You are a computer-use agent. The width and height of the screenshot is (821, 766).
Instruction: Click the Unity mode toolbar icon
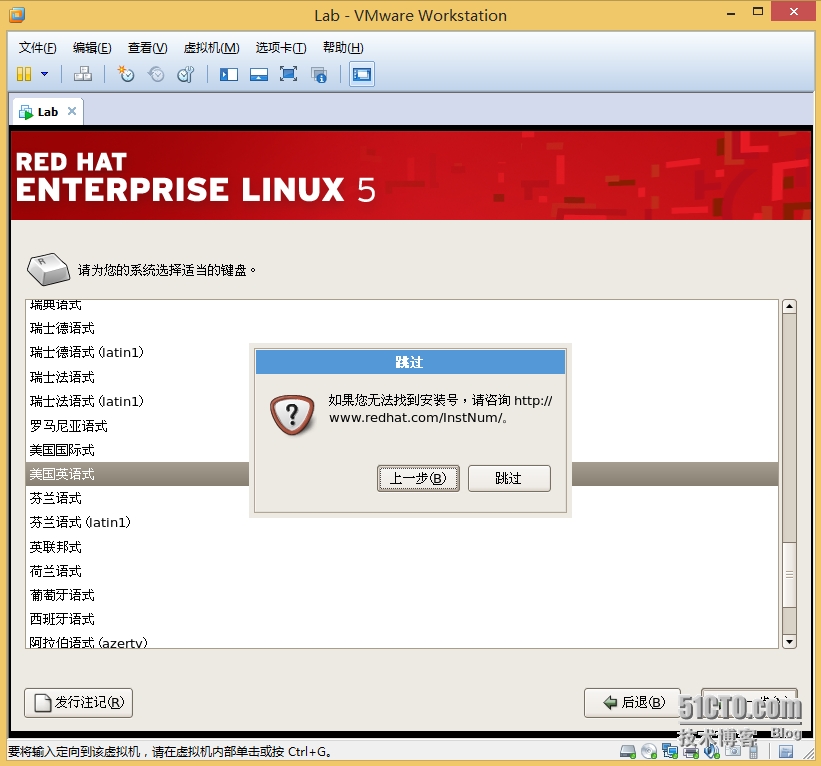point(319,74)
